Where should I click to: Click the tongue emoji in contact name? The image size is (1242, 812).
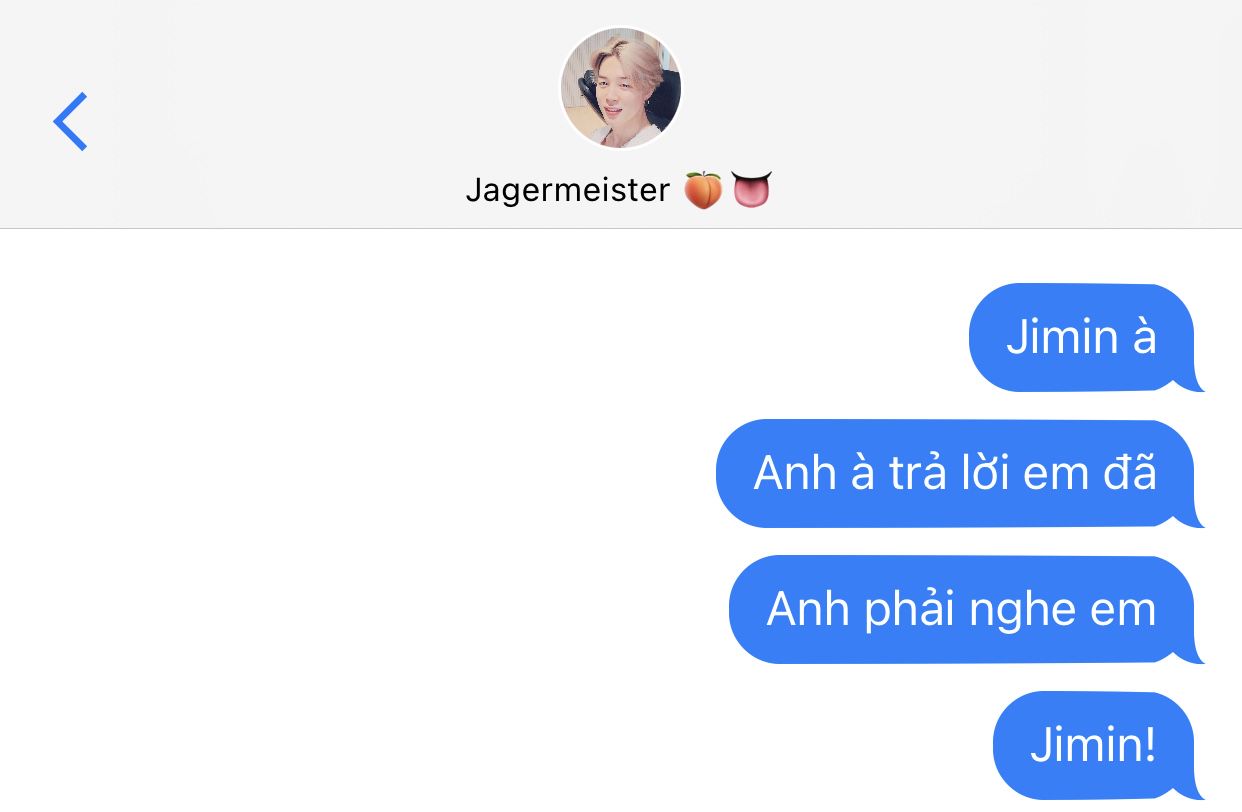752,189
